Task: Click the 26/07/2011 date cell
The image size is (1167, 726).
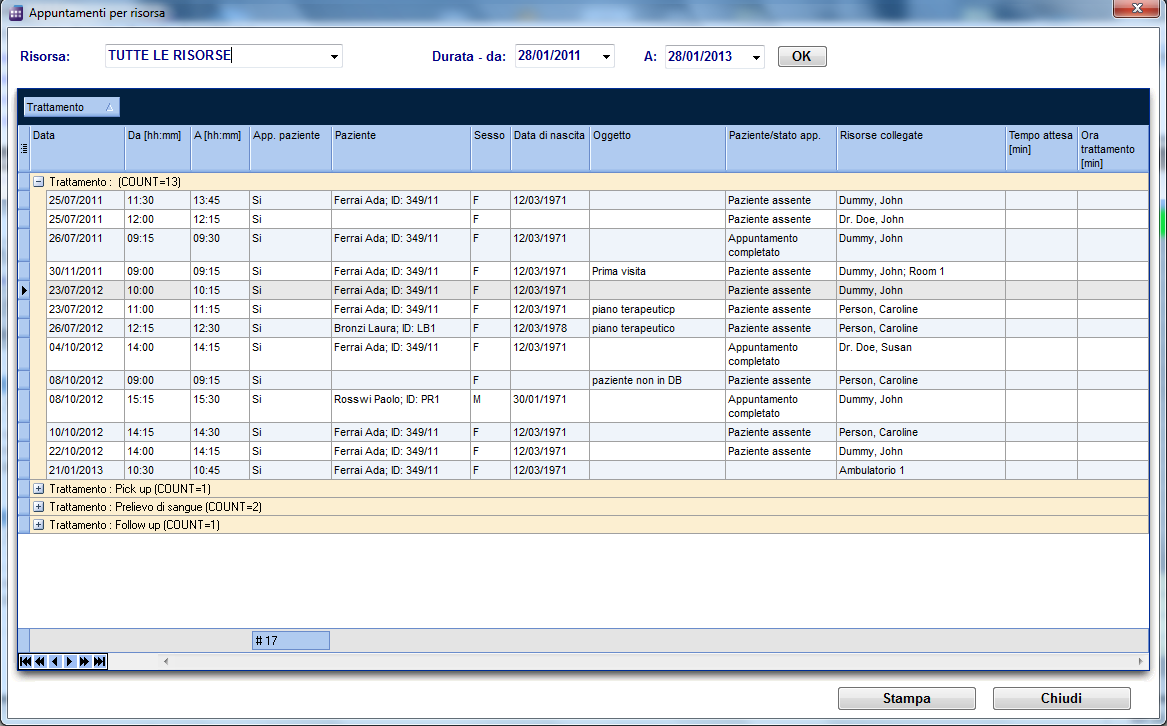Action: tap(86, 245)
